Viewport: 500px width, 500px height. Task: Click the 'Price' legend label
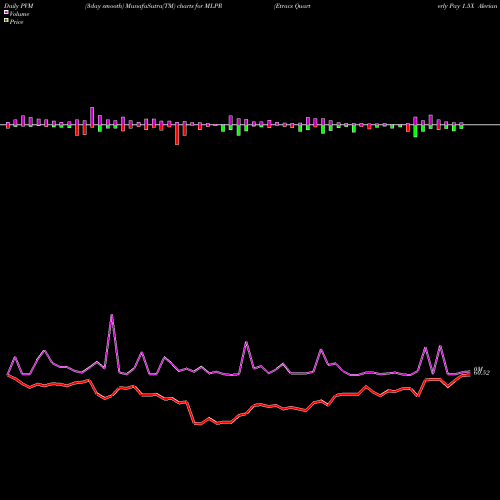pyautogui.click(x=16, y=22)
